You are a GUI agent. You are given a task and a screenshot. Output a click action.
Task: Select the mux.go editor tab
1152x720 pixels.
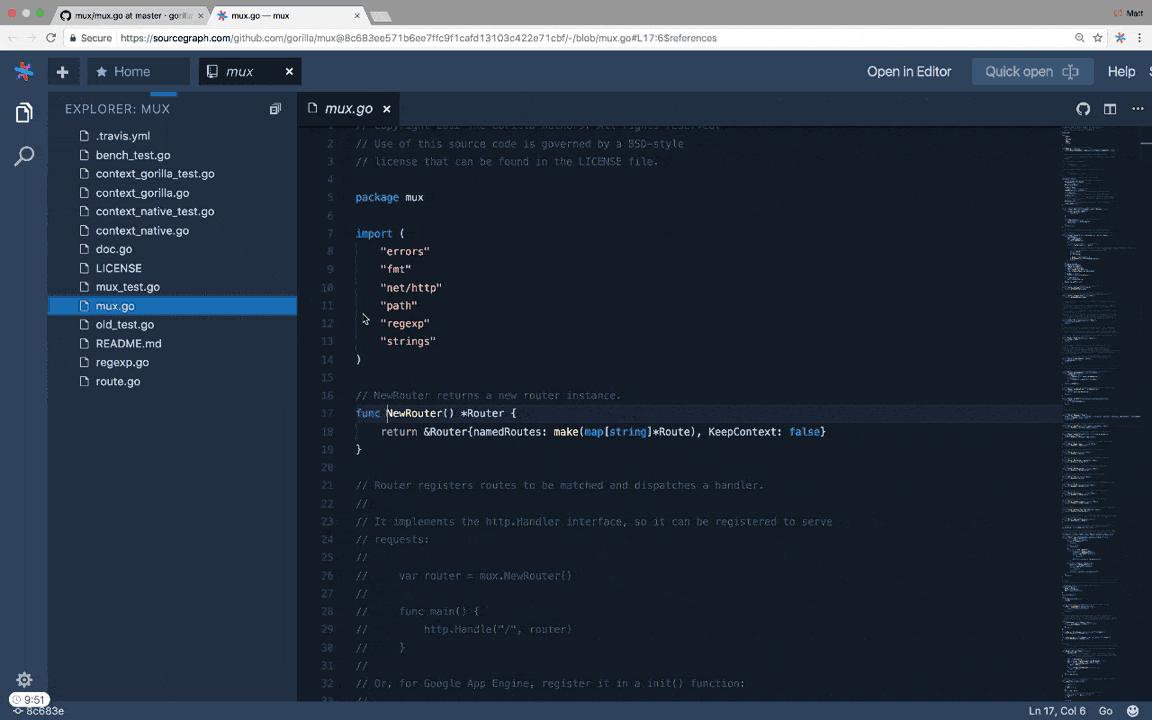[348, 108]
